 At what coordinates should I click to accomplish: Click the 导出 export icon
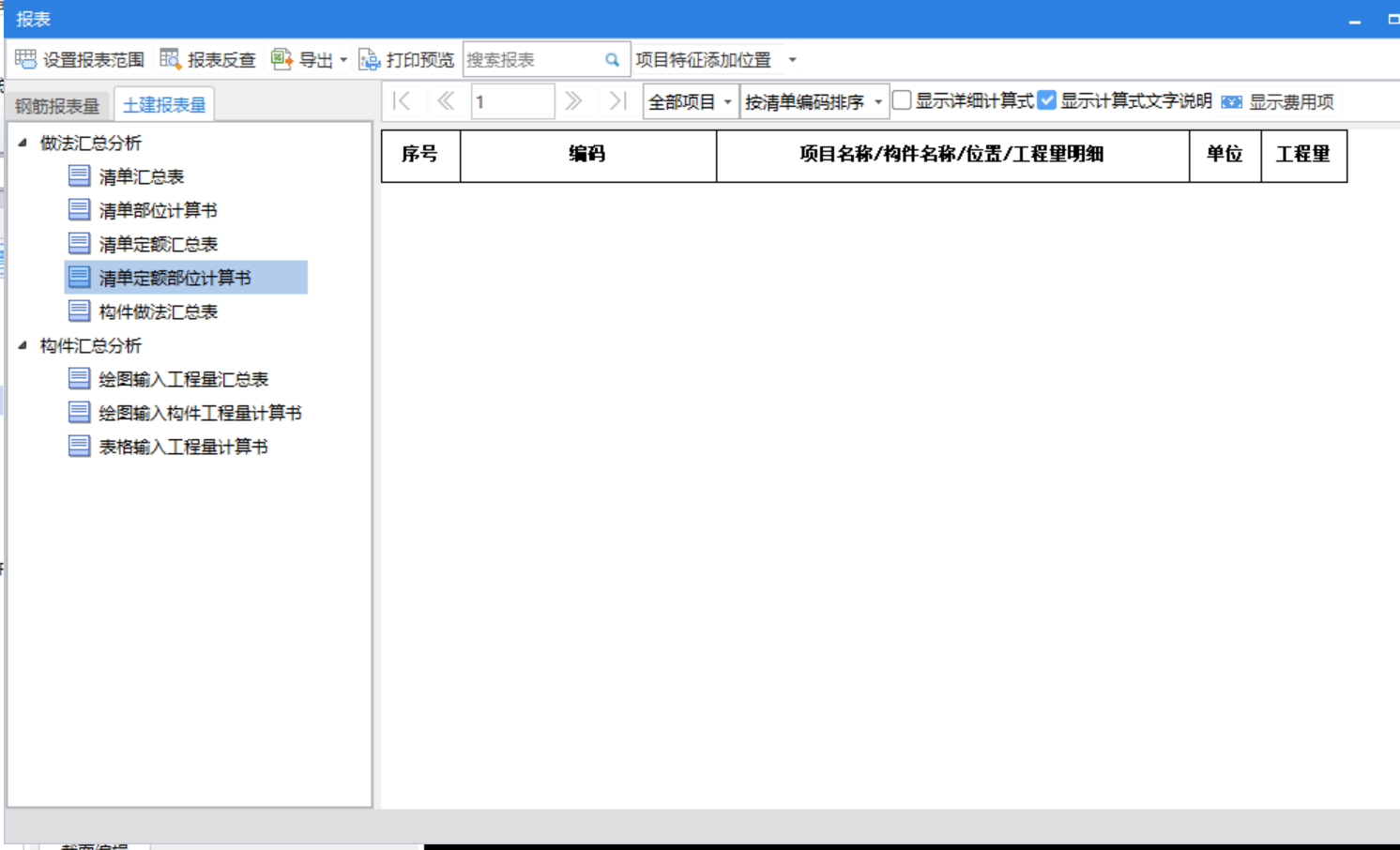pyautogui.click(x=282, y=59)
